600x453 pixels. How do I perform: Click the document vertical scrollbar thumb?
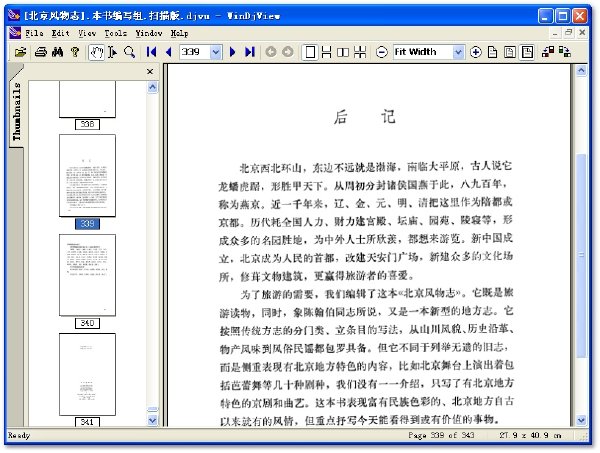click(581, 255)
